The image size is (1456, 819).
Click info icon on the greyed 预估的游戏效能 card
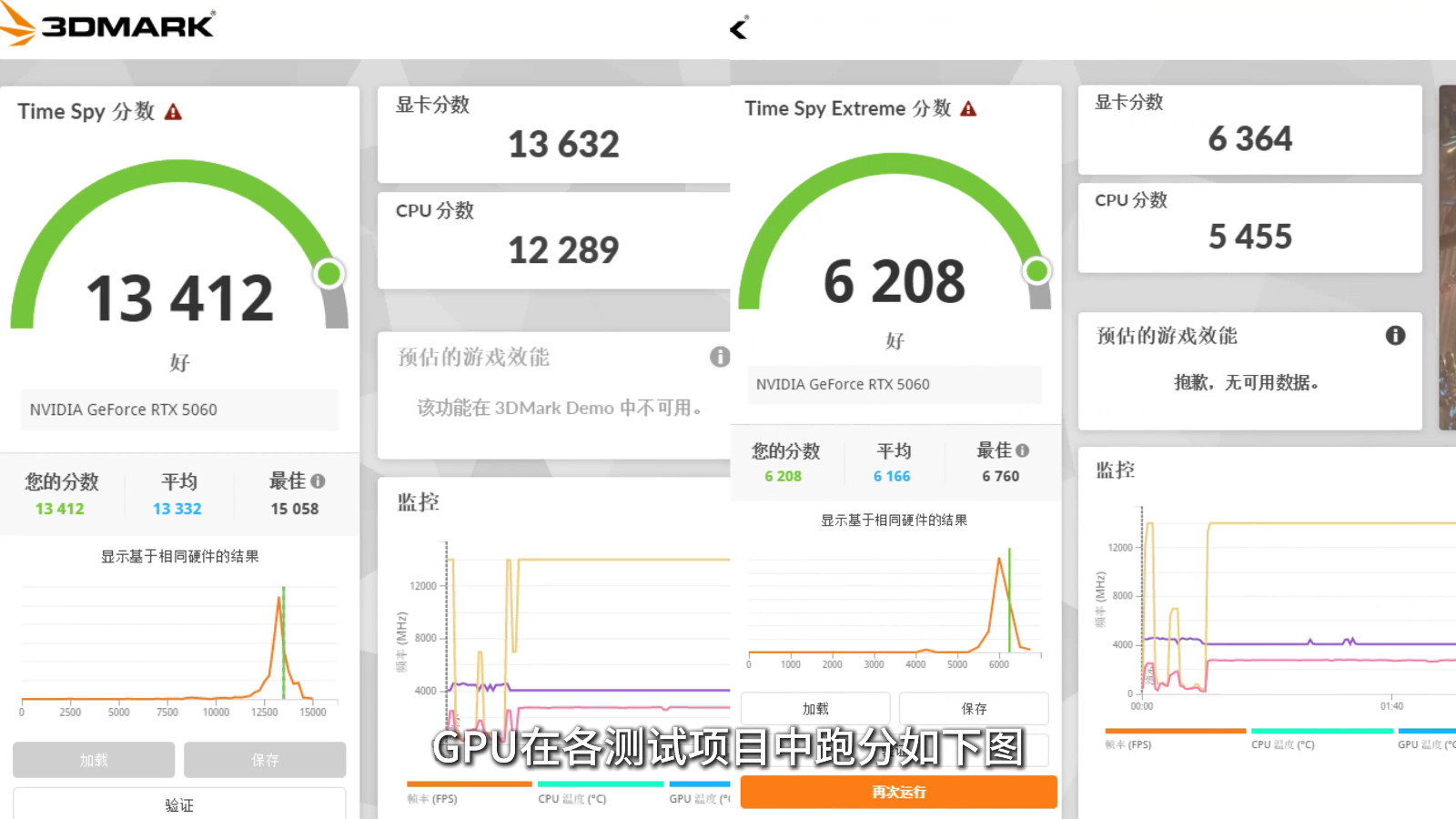(x=719, y=357)
